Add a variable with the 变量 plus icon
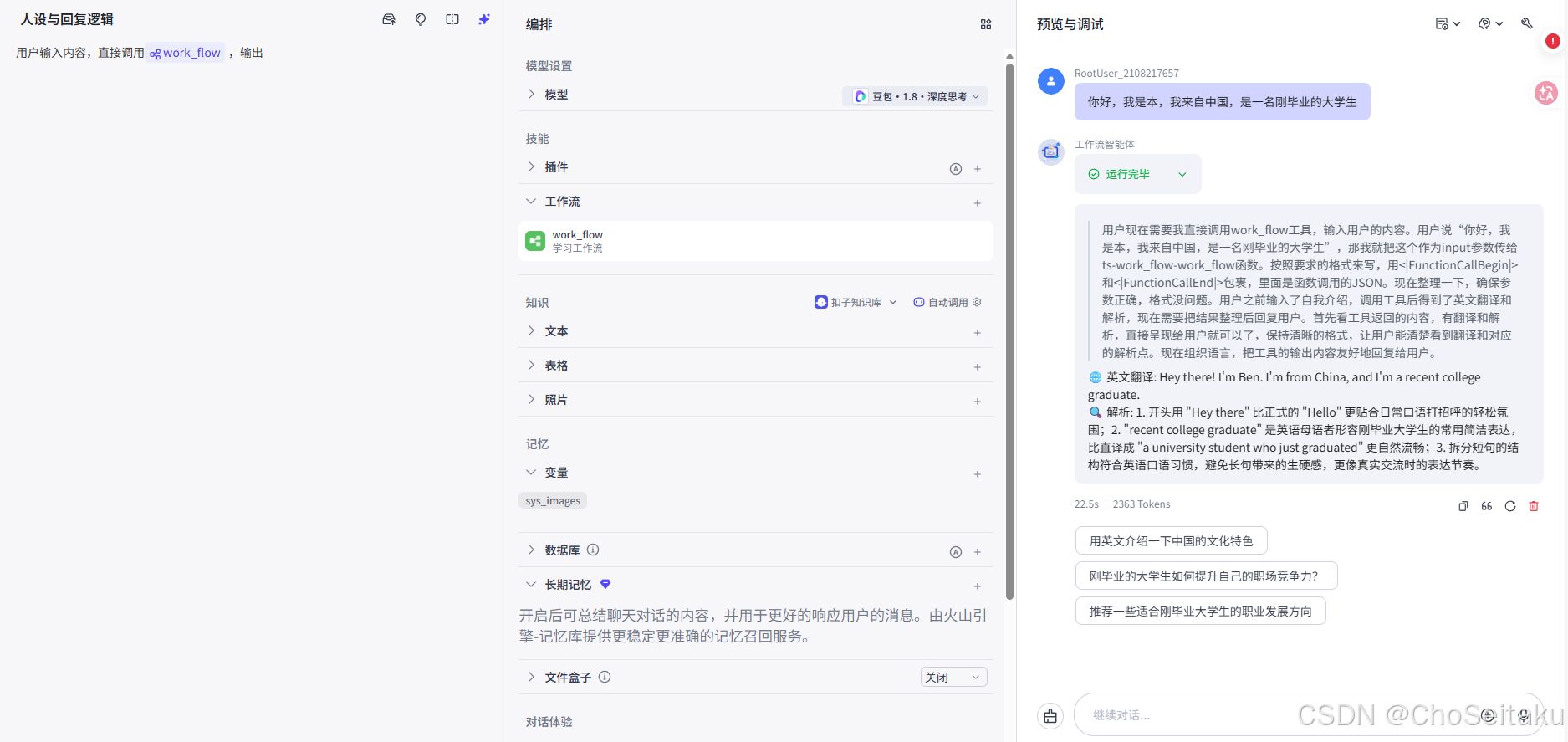 pyautogui.click(x=978, y=474)
